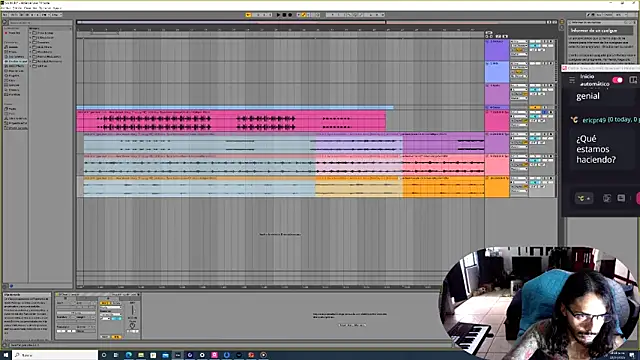The image size is (640, 360).
Task: Click the Windows taskbar search box
Action: coord(55,355)
